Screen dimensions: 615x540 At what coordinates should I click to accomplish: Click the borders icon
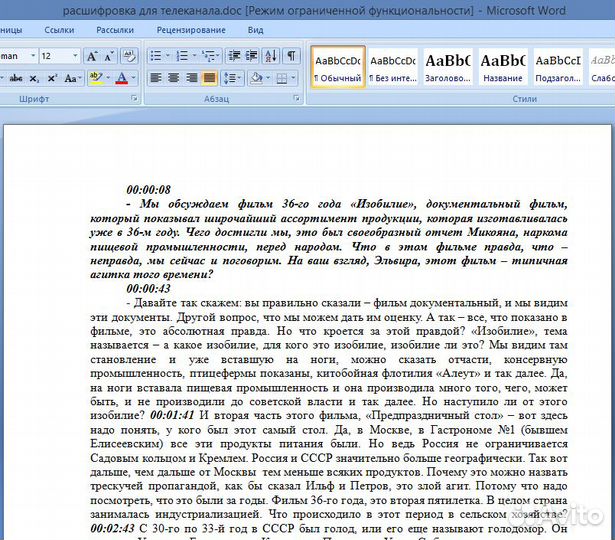pyautogui.click(x=282, y=78)
